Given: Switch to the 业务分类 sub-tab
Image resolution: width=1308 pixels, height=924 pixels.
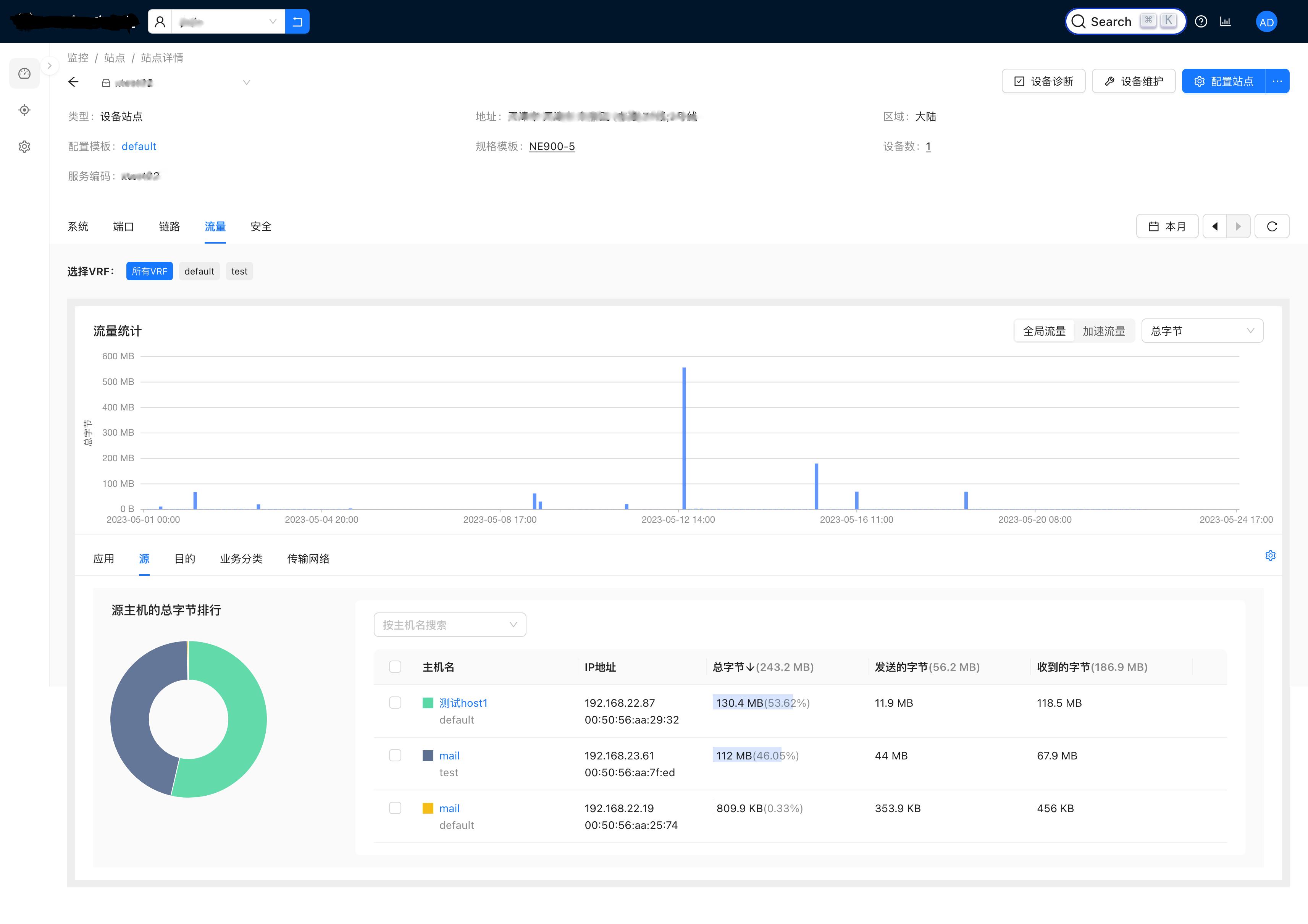Looking at the screenshot, I should tap(241, 559).
